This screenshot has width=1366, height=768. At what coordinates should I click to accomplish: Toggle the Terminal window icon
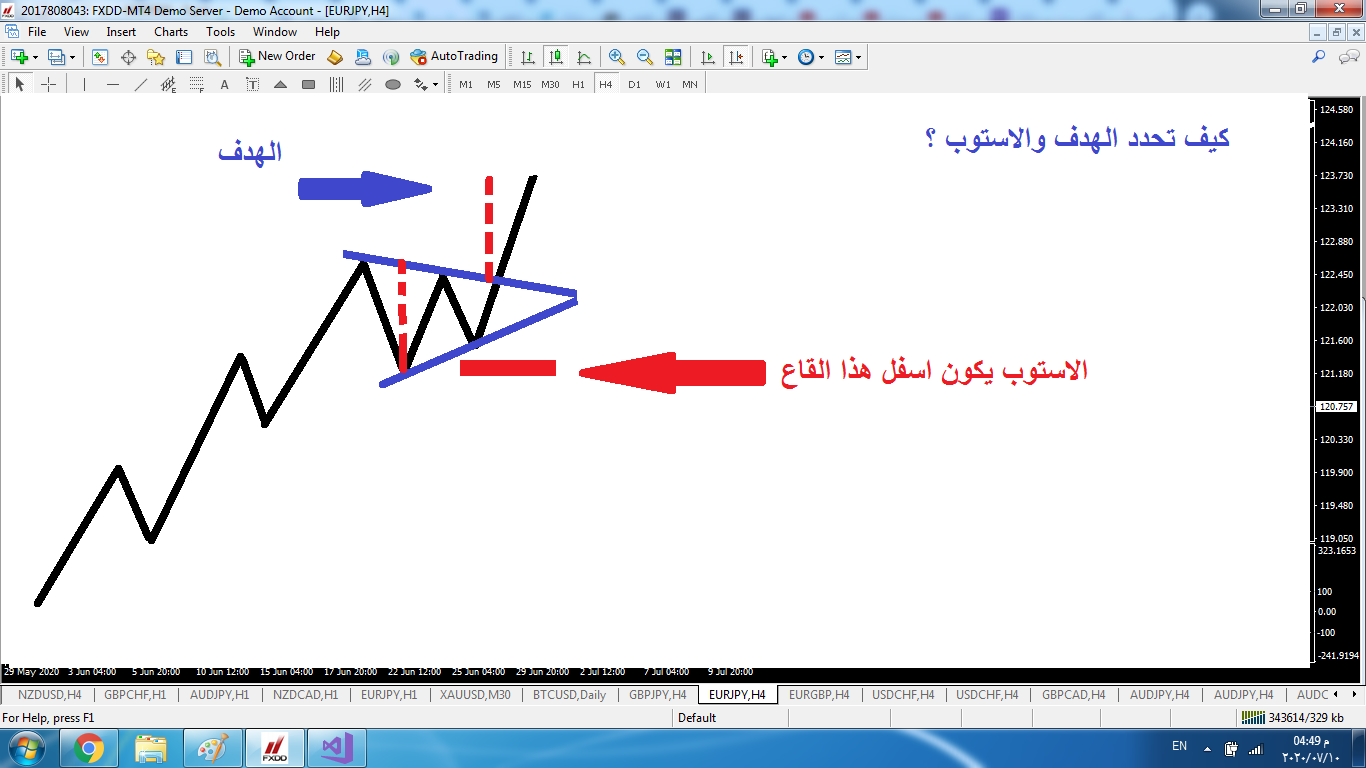pyautogui.click(x=184, y=57)
